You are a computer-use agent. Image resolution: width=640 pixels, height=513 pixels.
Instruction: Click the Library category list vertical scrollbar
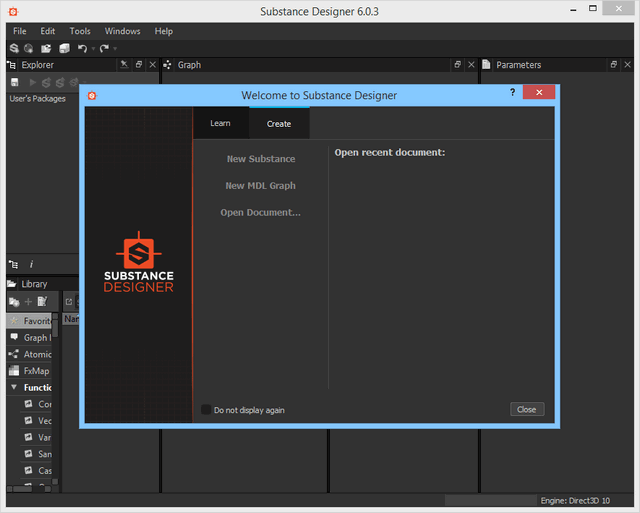(55, 400)
